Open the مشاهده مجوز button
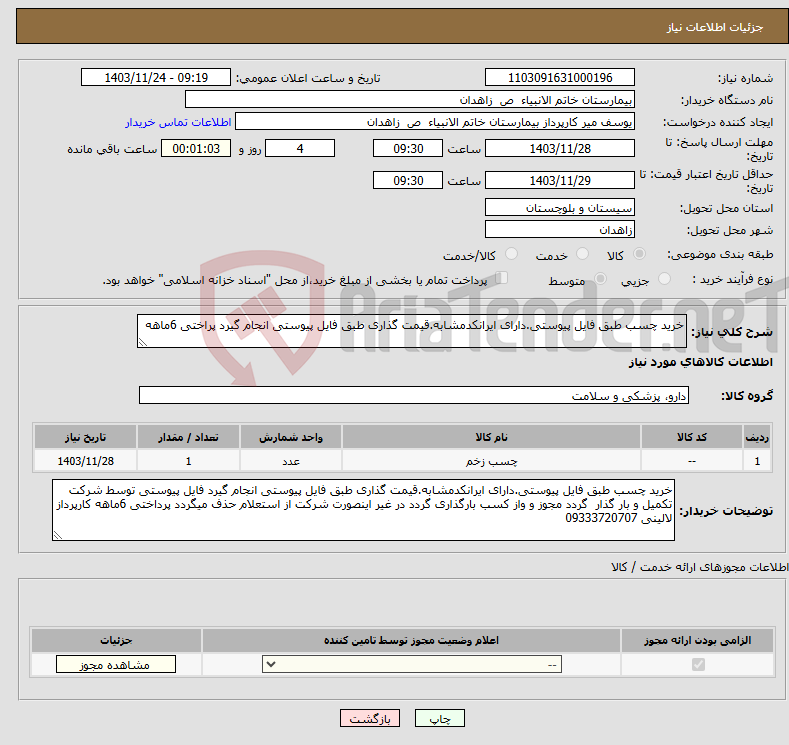 click(x=116, y=665)
